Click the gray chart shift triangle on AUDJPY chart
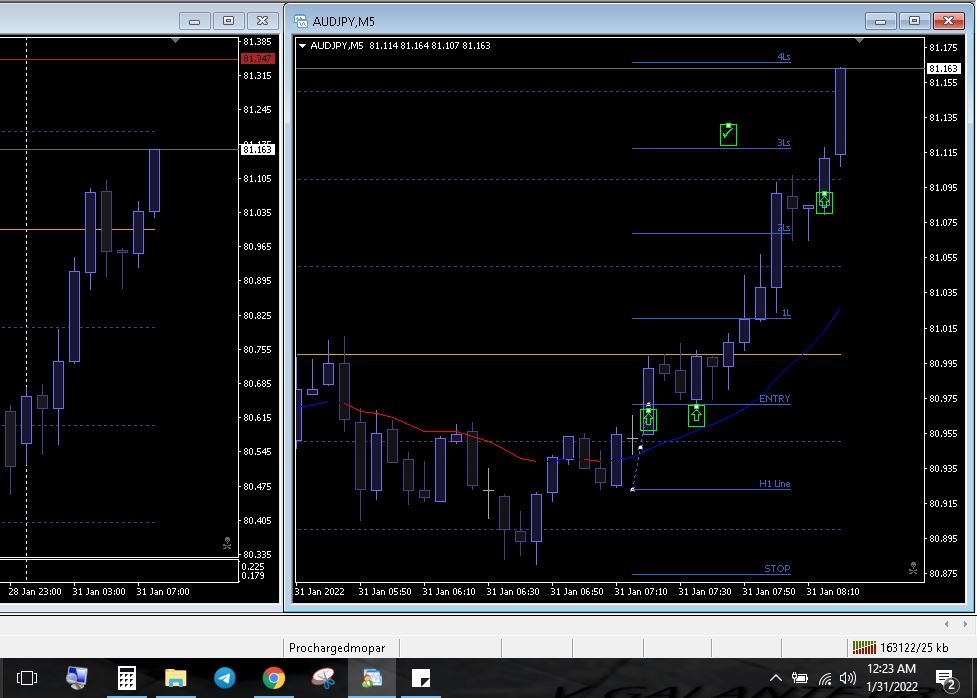The width and height of the screenshot is (977, 698). [x=860, y=41]
